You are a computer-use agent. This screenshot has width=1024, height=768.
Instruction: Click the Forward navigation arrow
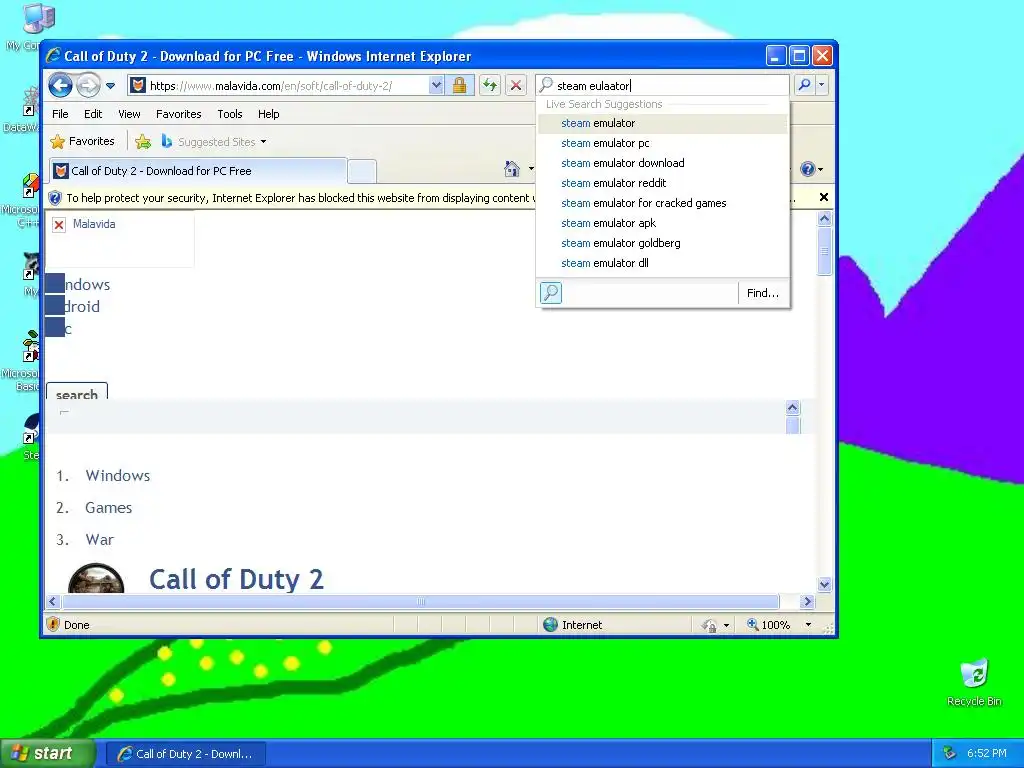[88, 85]
